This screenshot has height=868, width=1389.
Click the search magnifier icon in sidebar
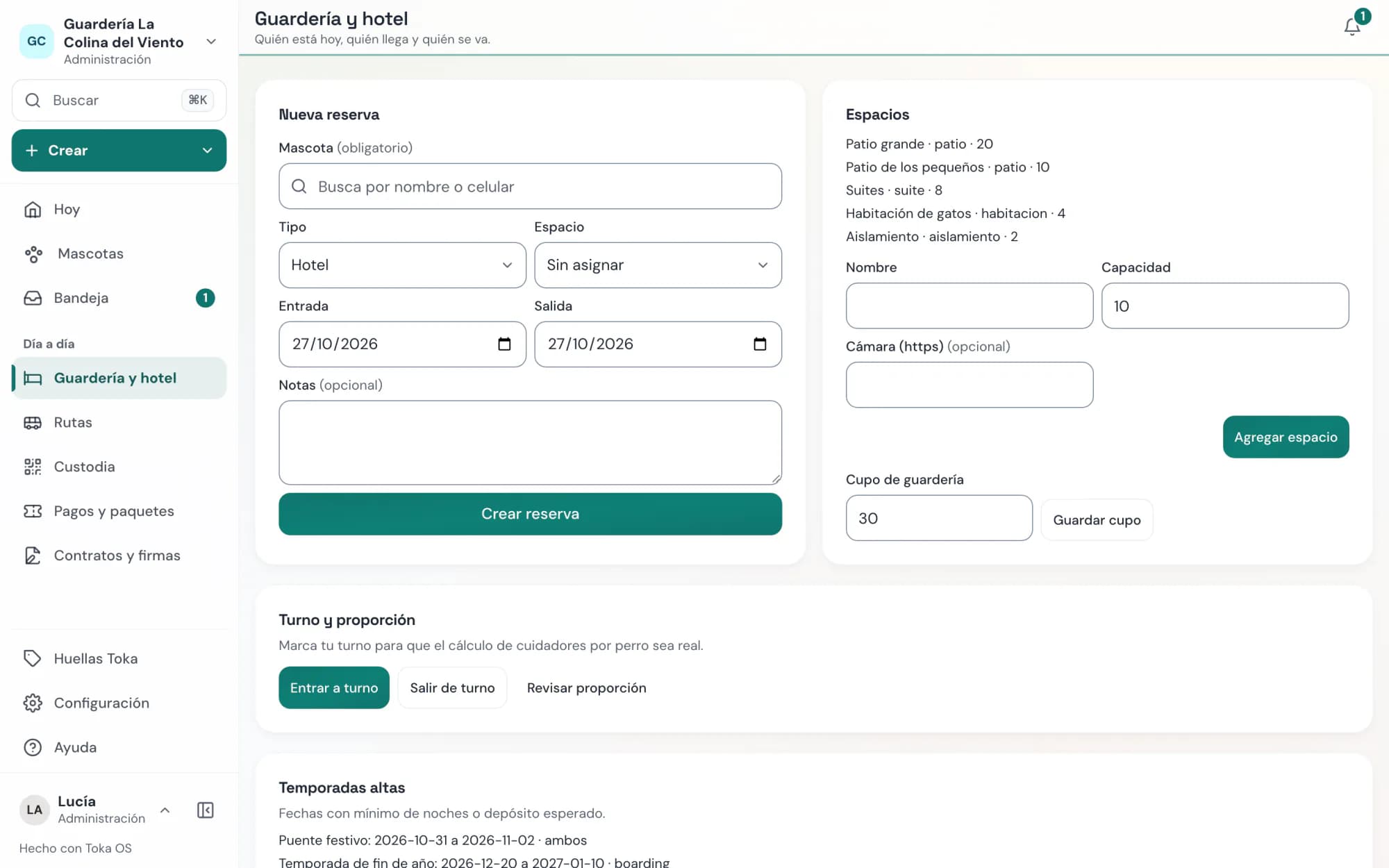33,100
